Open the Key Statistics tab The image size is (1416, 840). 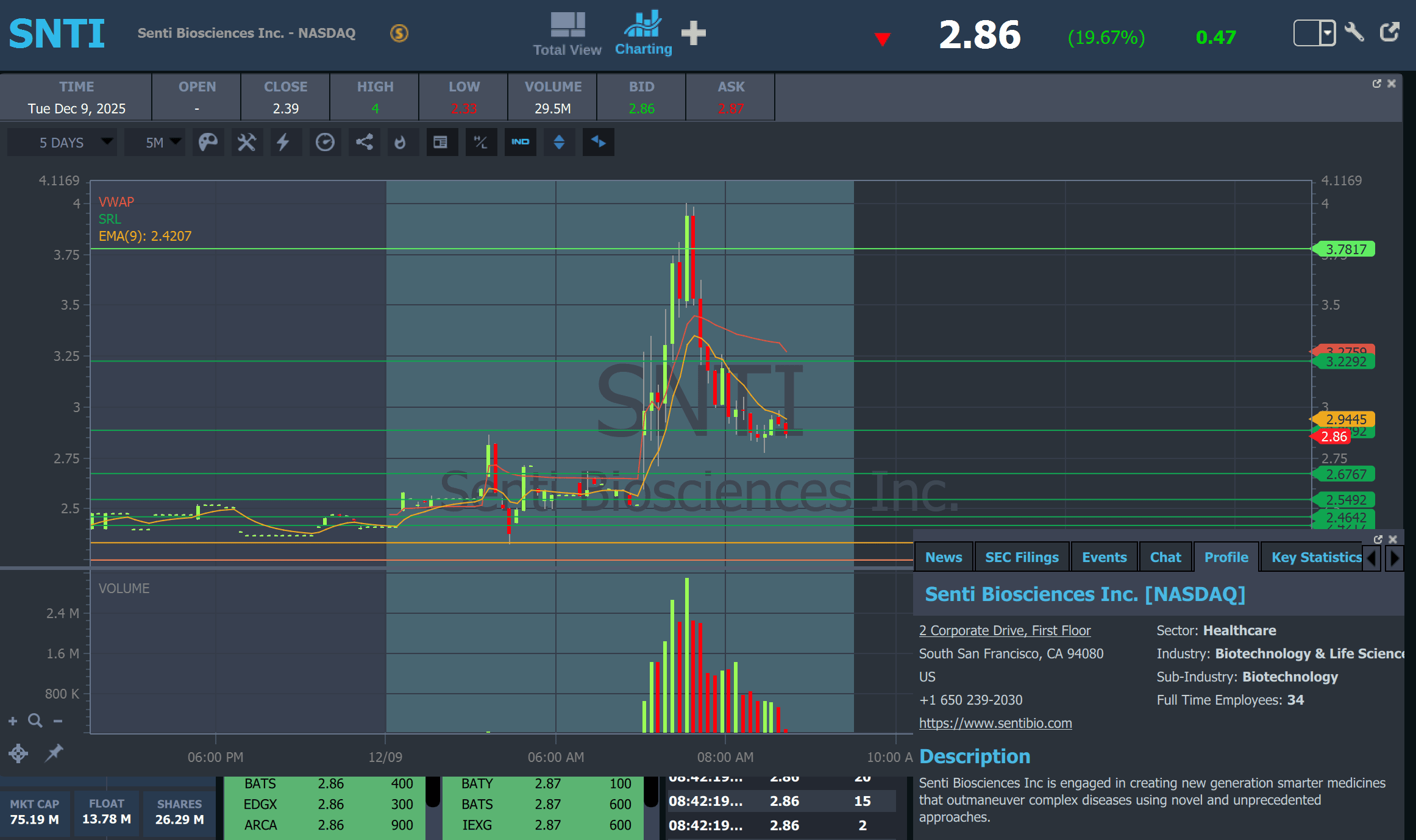pyautogui.click(x=1315, y=557)
